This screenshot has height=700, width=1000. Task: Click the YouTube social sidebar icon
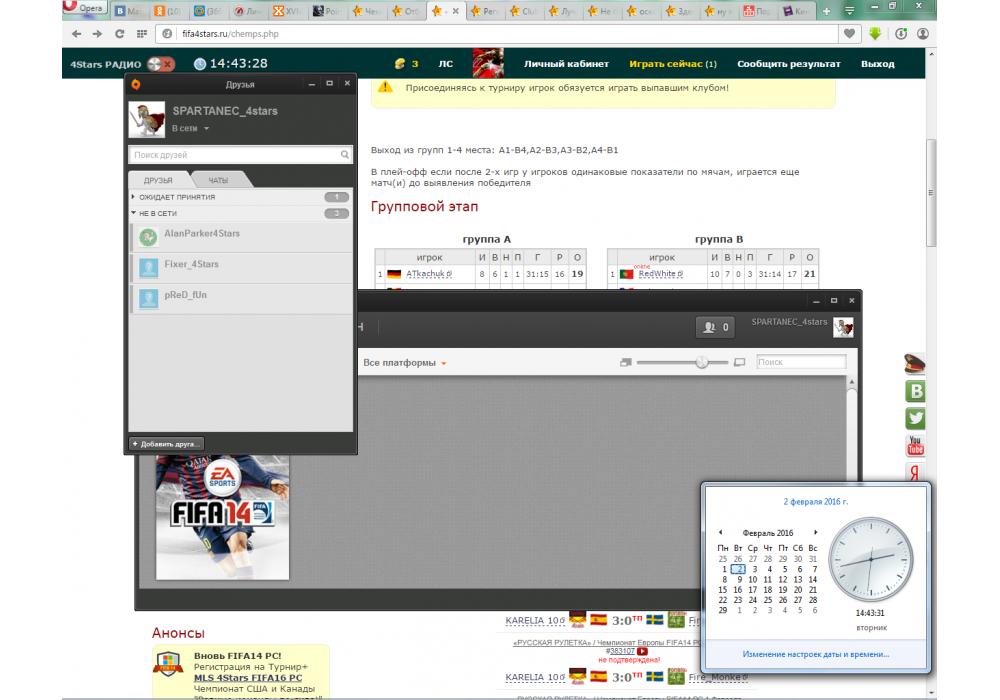tap(915, 446)
